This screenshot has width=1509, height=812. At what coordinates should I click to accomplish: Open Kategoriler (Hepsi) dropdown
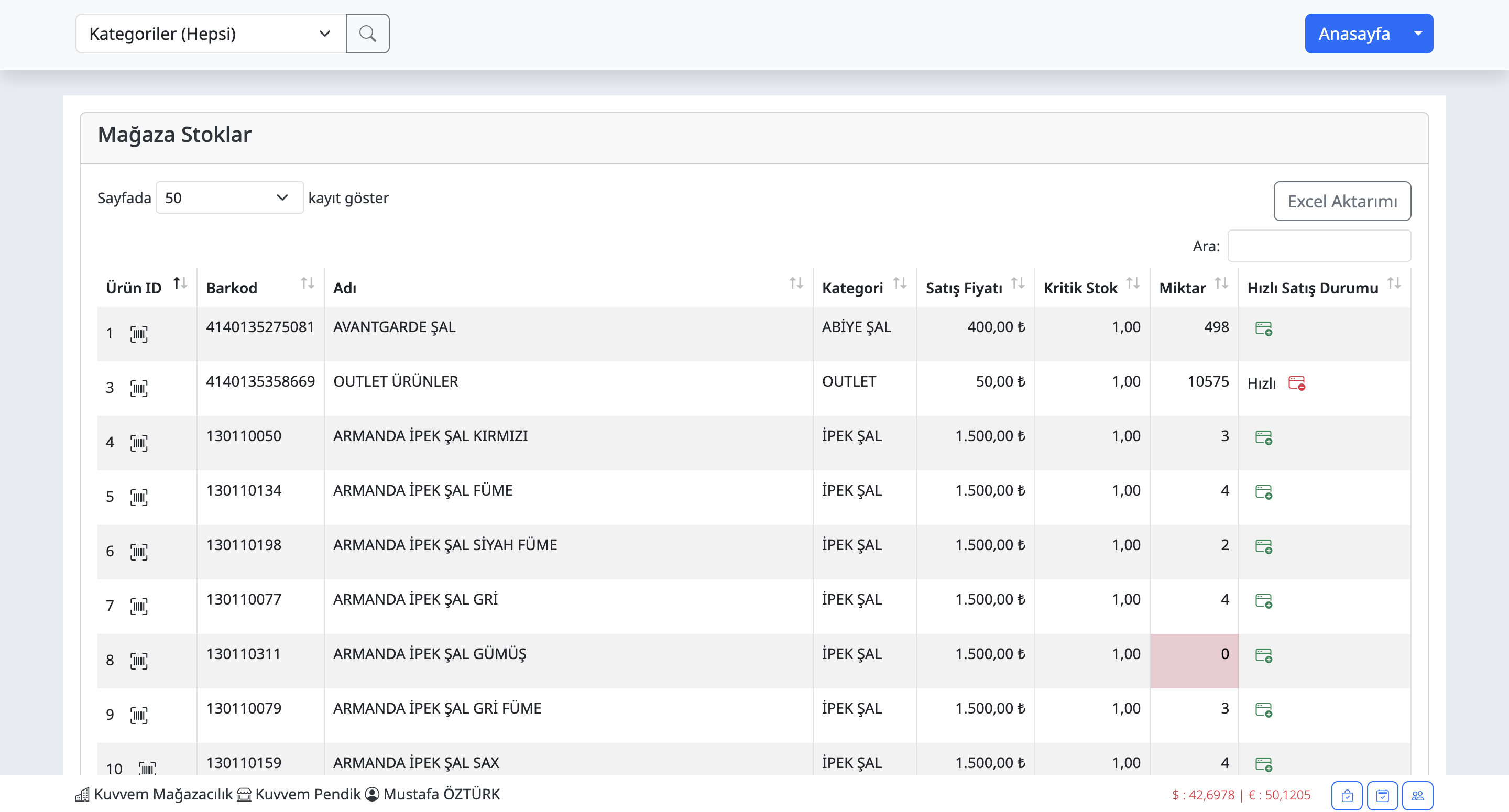pos(210,34)
